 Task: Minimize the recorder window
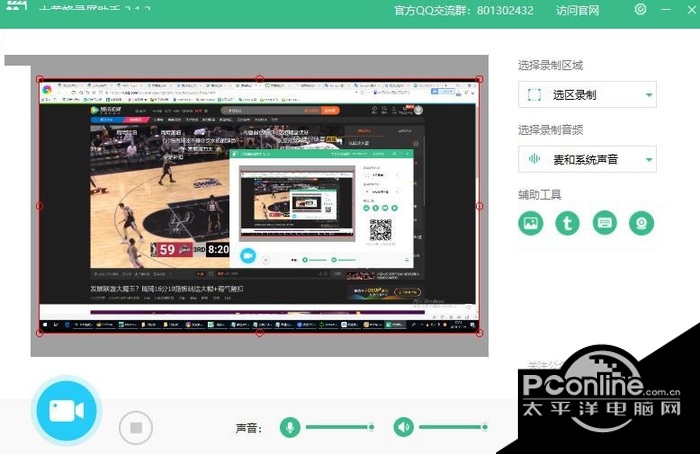666,9
